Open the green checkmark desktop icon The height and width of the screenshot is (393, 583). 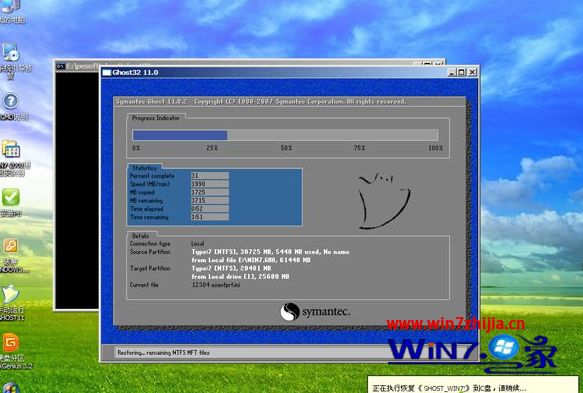(11, 197)
